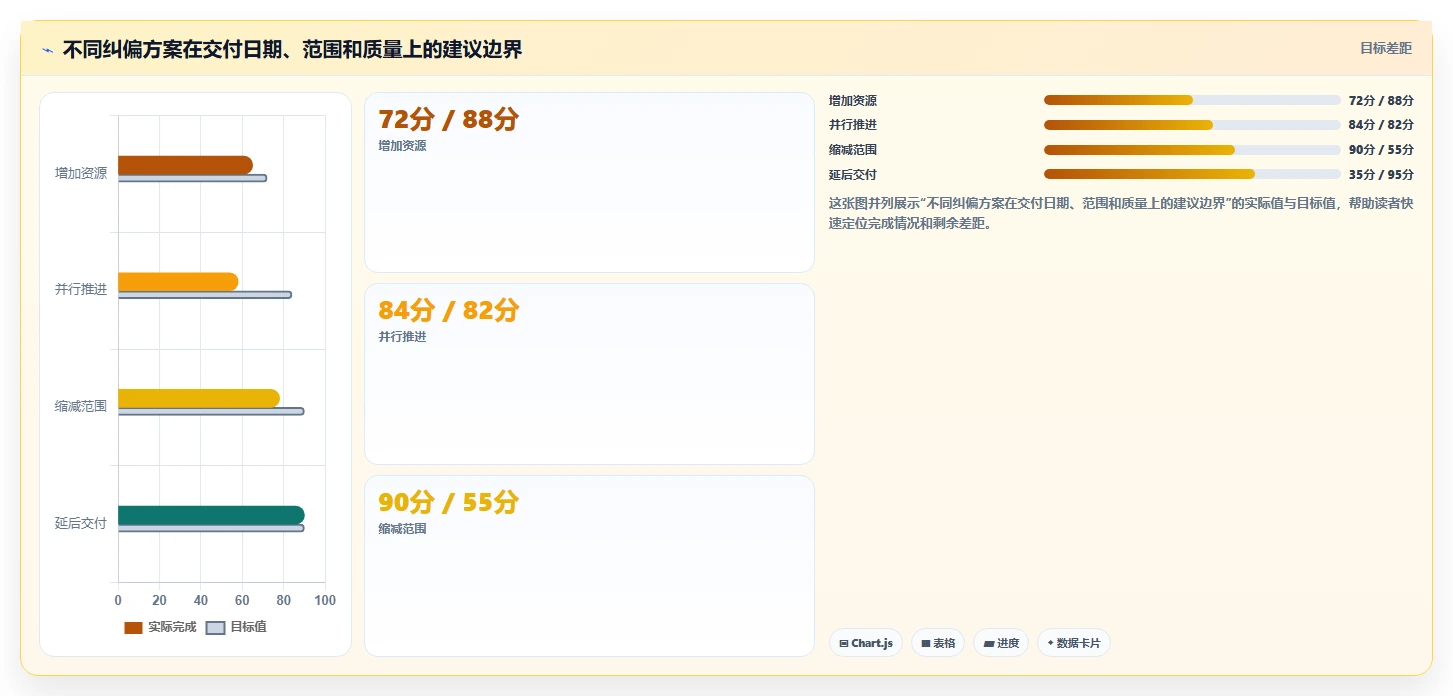Image resolution: width=1453 pixels, height=696 pixels.
Task: Click the 20 tick on the chart x-axis
Action: [x=160, y=600]
